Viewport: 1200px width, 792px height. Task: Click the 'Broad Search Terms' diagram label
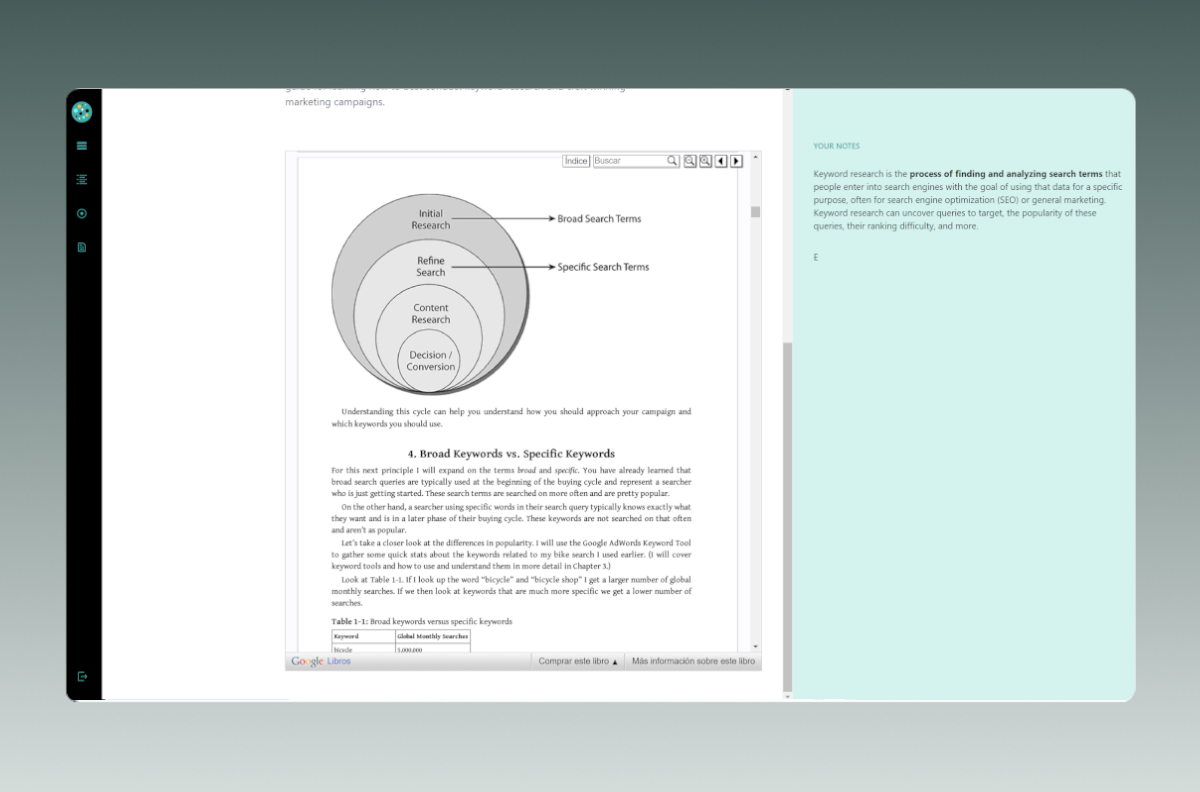599,219
